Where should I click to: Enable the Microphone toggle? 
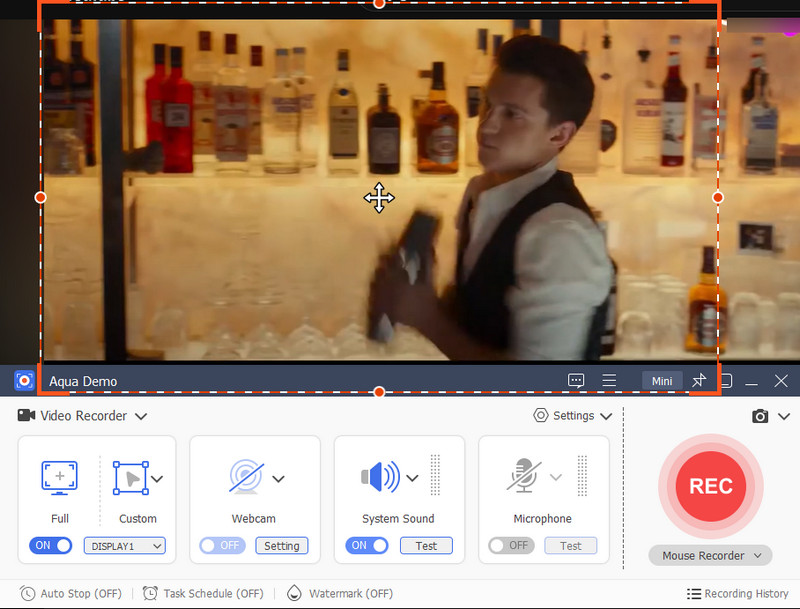510,546
